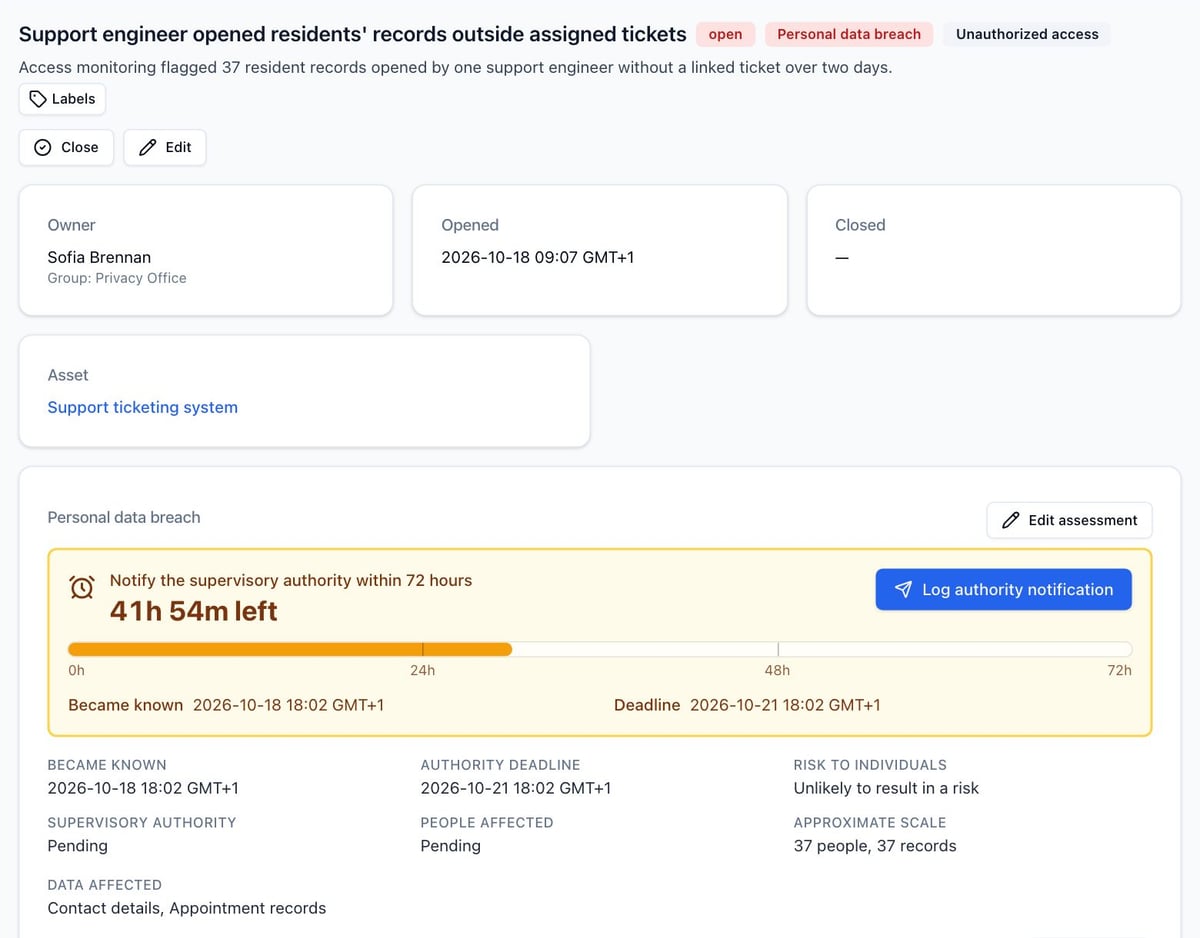
Task: Click the pencil icon on Edit assessment
Action: pyautogui.click(x=1011, y=520)
